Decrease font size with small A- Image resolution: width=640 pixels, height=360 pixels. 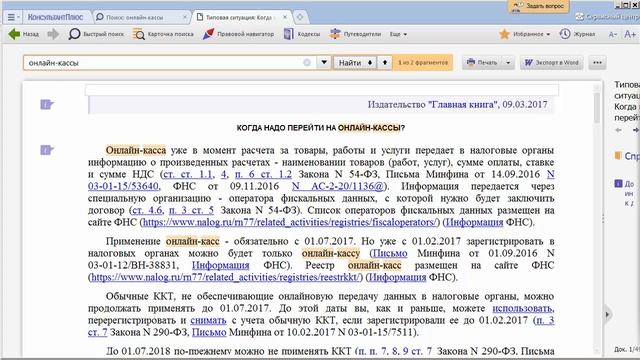pos(612,35)
